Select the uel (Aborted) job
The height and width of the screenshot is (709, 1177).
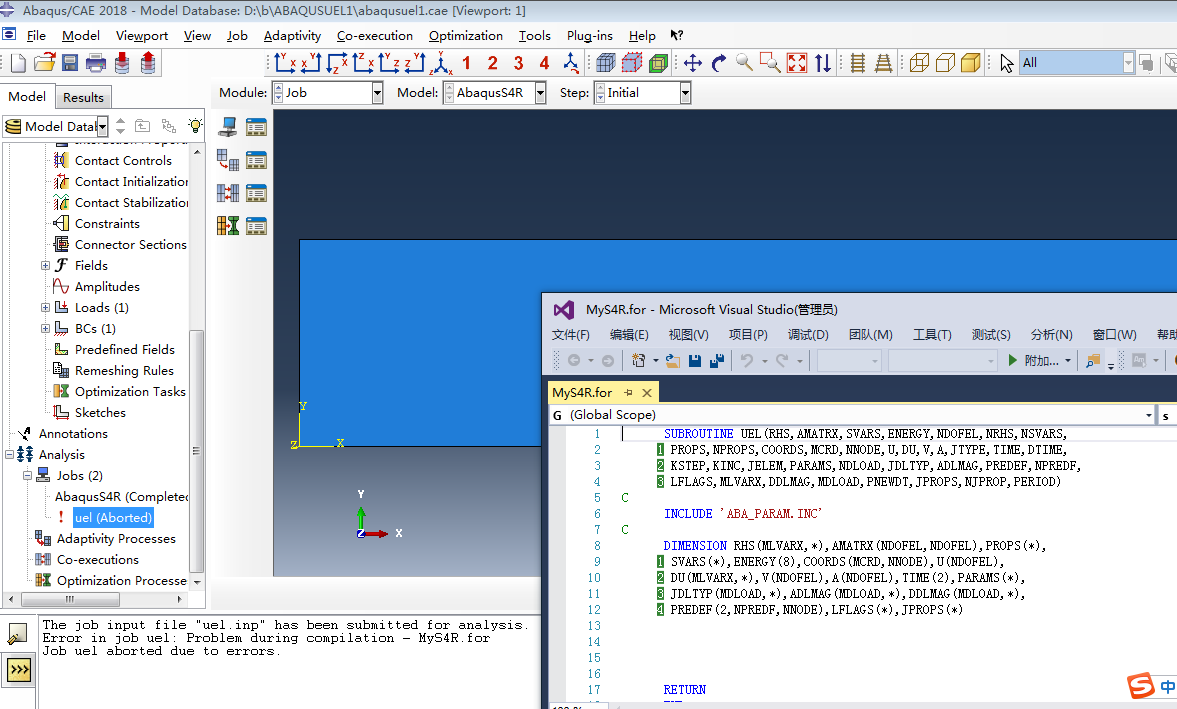(x=113, y=518)
